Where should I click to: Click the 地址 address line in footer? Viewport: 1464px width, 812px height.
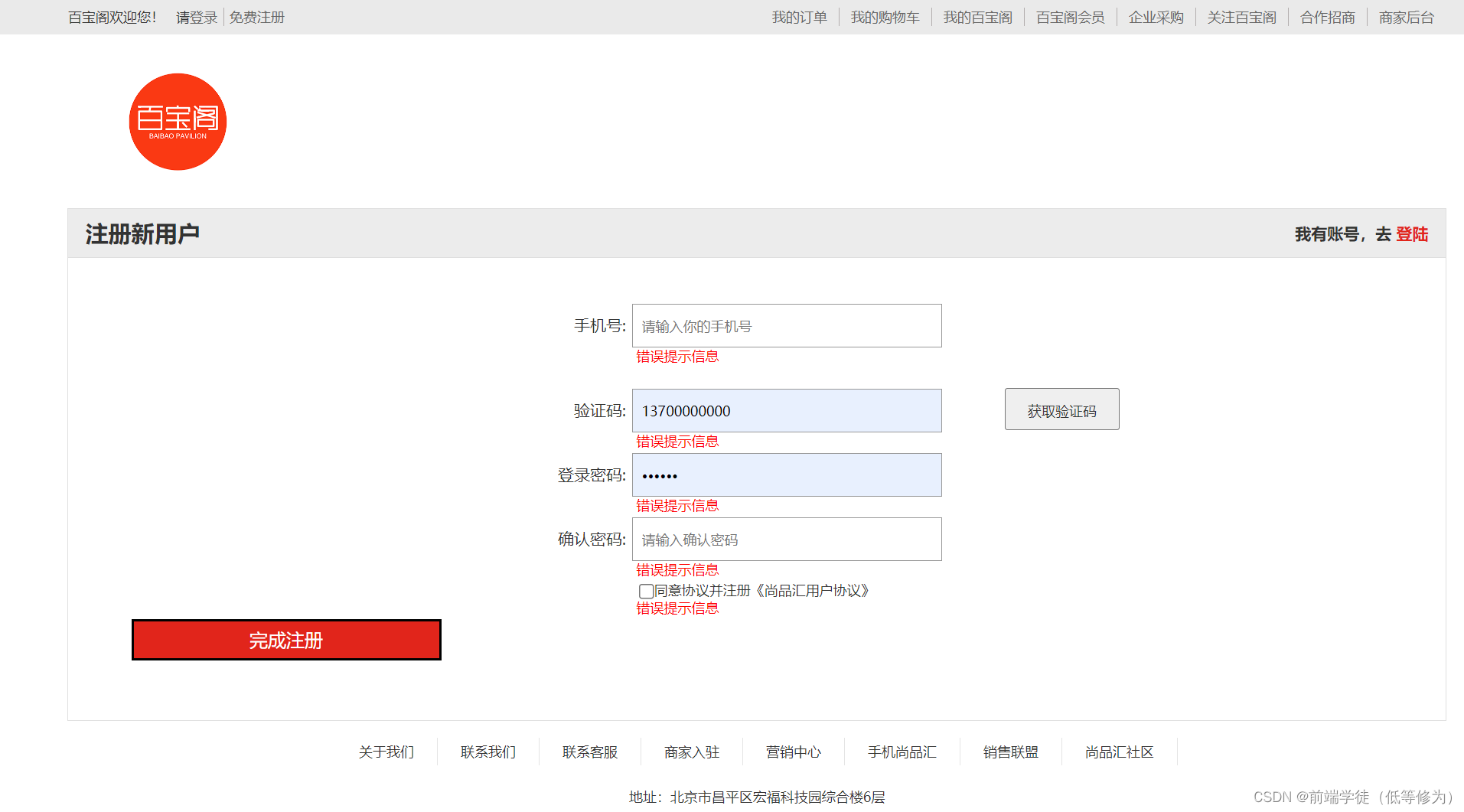tap(757, 797)
